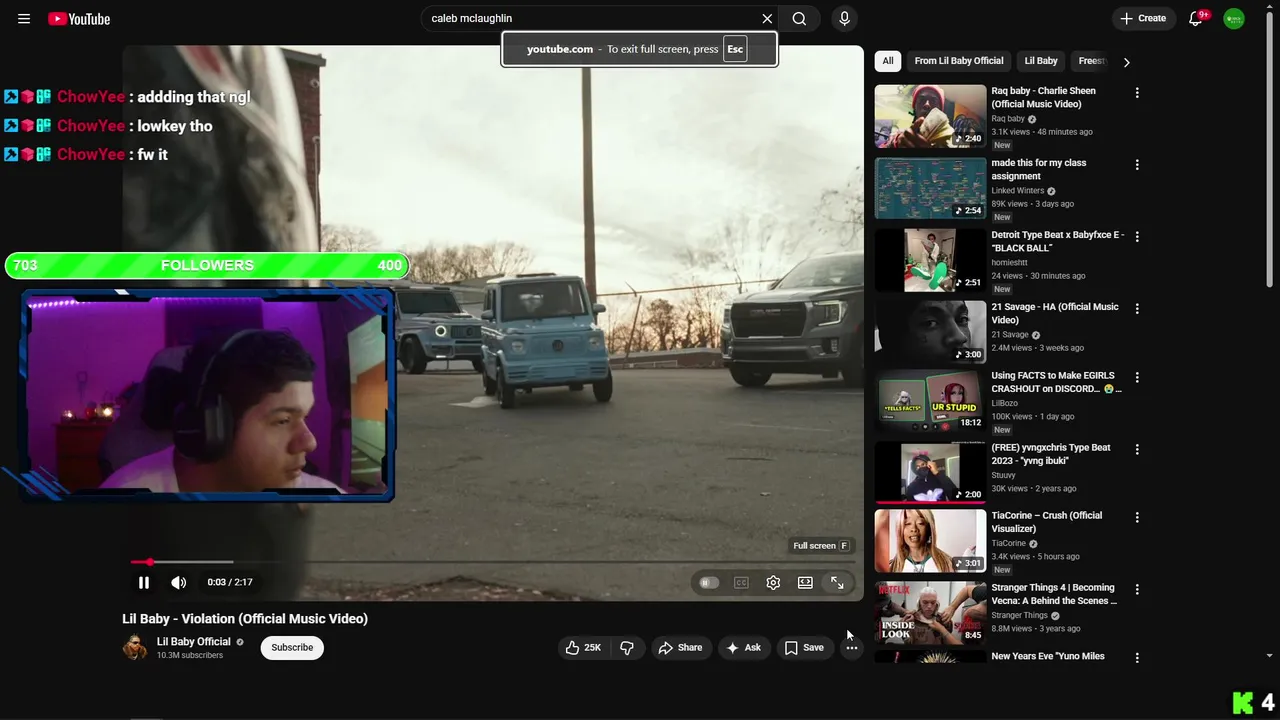The image size is (1280, 720).
Task: Open Stranger Things Becoming Vecna title
Action: click(x=1054, y=595)
